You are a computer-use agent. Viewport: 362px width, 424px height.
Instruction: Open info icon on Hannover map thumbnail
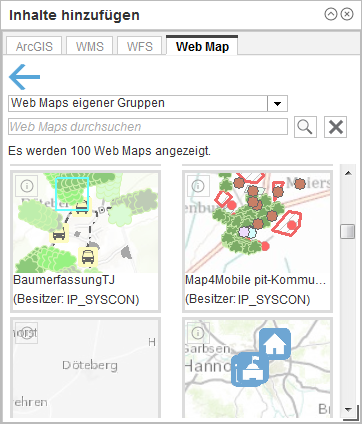point(198,333)
